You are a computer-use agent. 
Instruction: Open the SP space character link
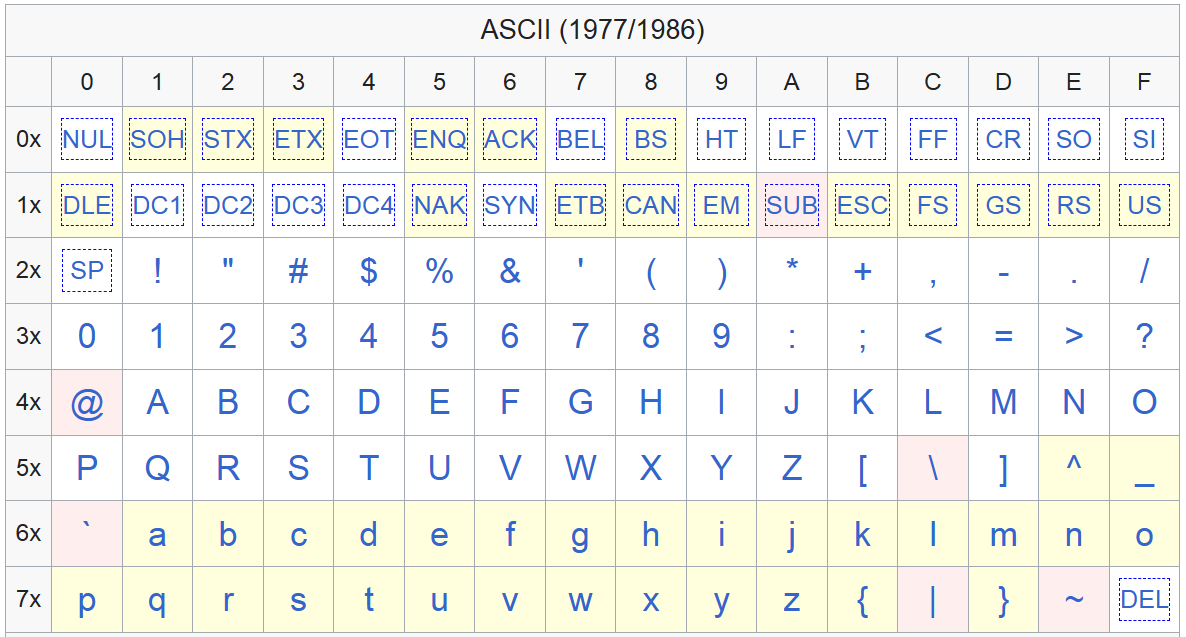(87, 270)
